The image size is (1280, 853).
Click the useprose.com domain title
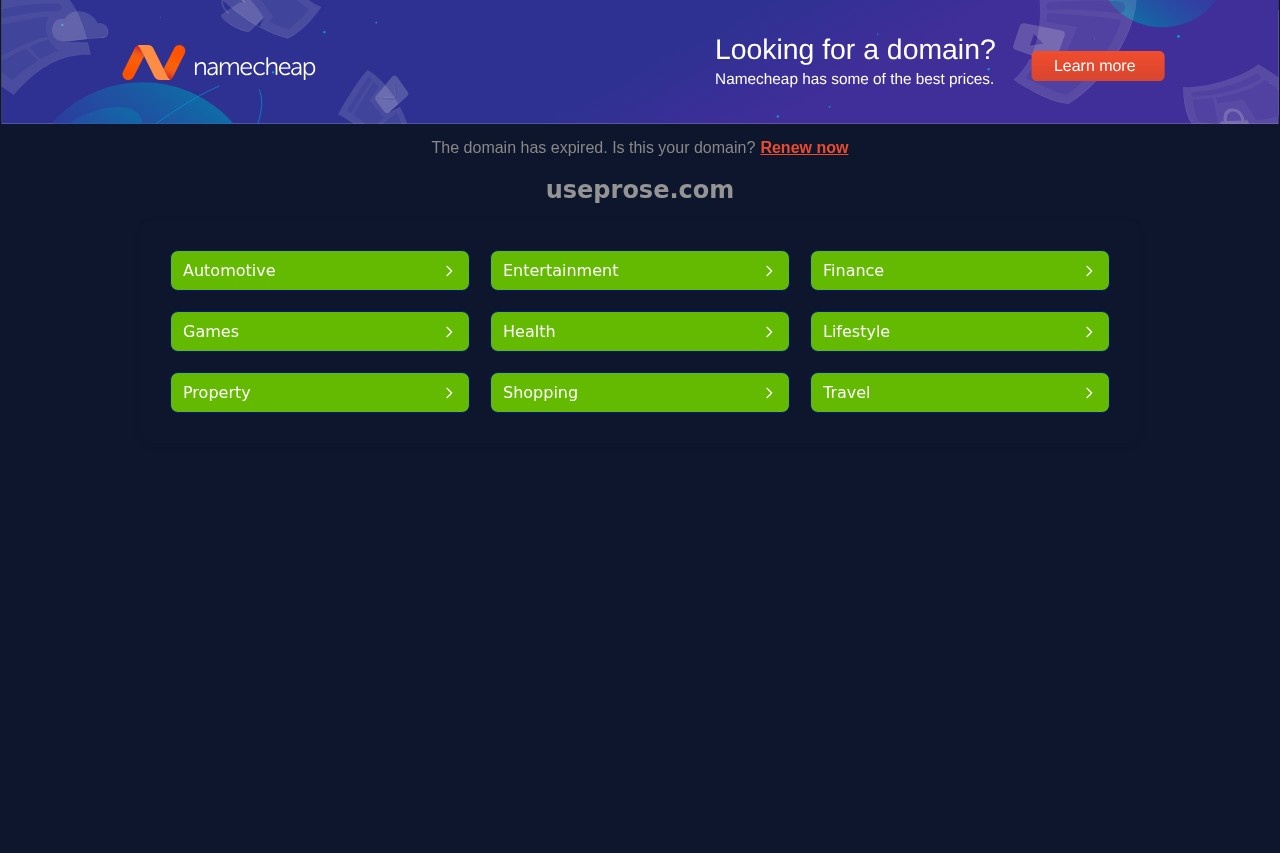(x=640, y=189)
